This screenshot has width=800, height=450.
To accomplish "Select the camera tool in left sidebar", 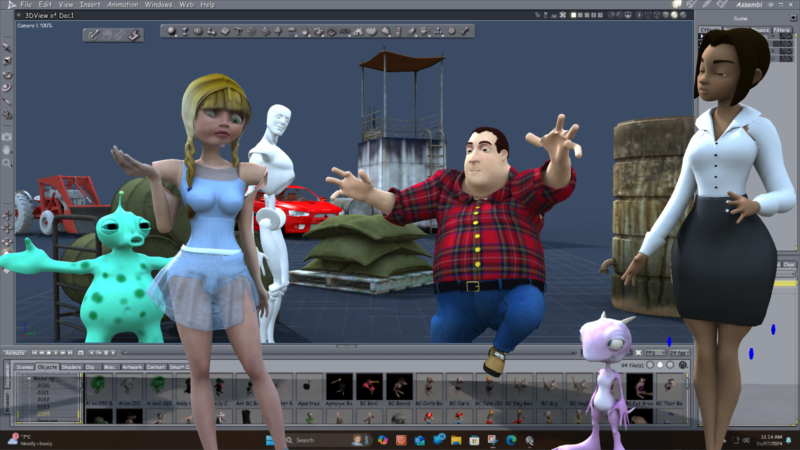I will point(7,137).
